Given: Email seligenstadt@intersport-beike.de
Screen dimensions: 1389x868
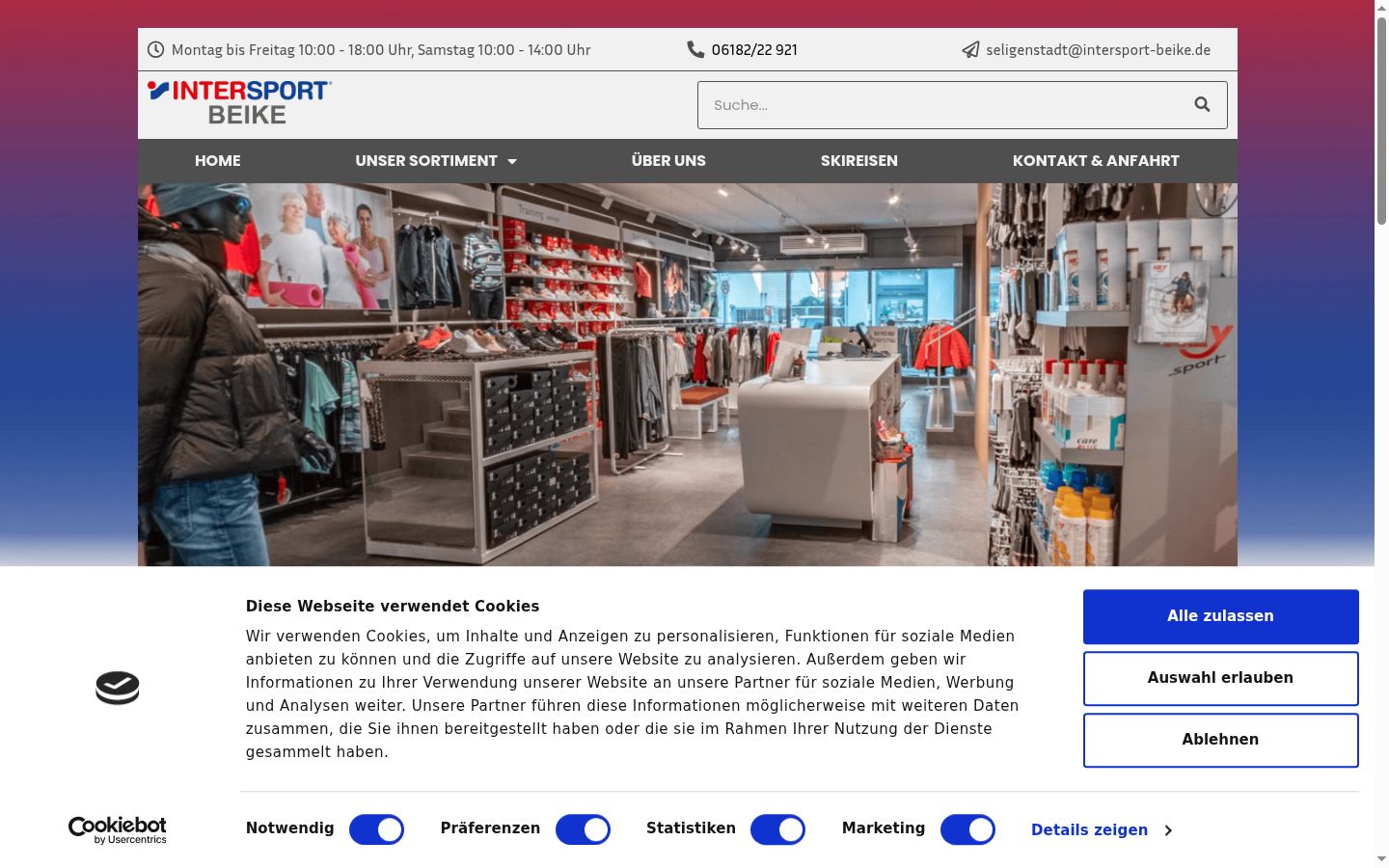Looking at the screenshot, I should 1098,50.
